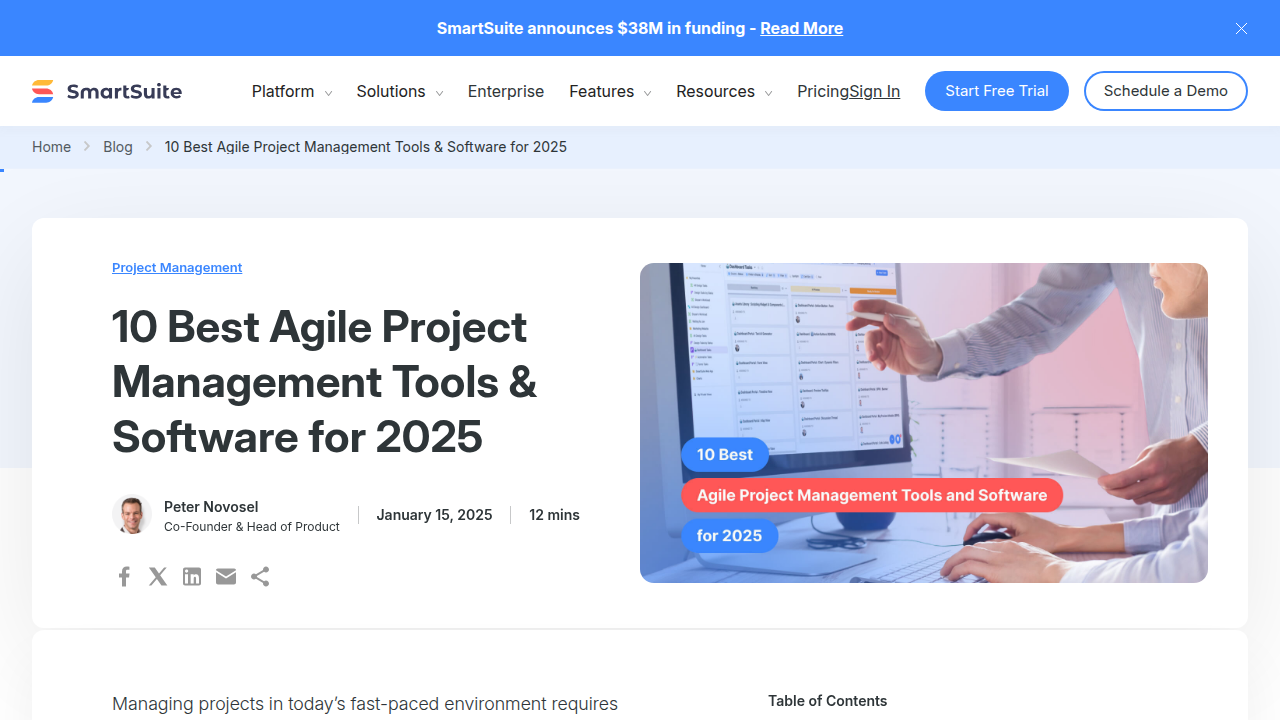The image size is (1280, 720).
Task: Click the author name Peter Novosel
Action: click(x=211, y=507)
